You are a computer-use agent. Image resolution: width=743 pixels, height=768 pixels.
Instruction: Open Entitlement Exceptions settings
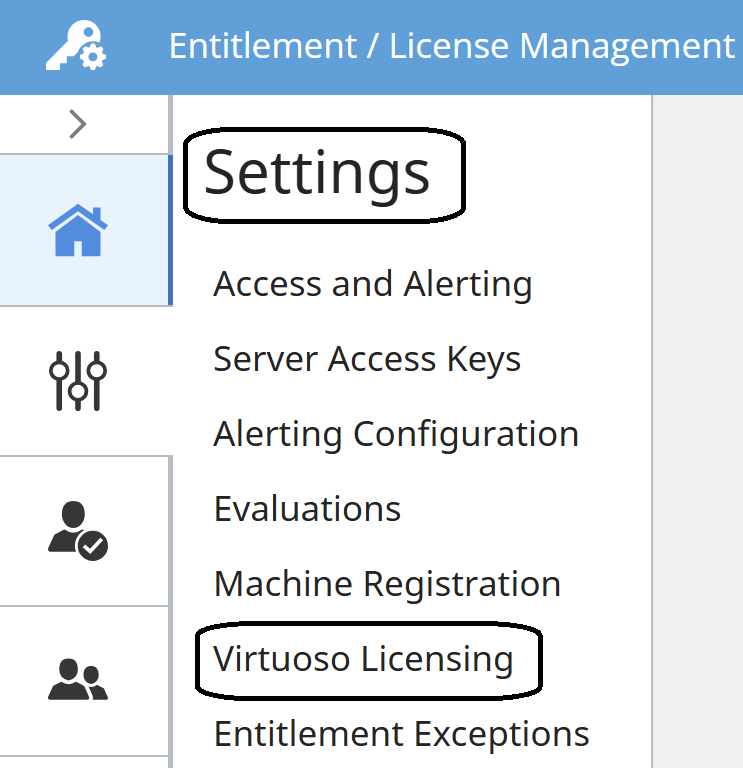401,734
